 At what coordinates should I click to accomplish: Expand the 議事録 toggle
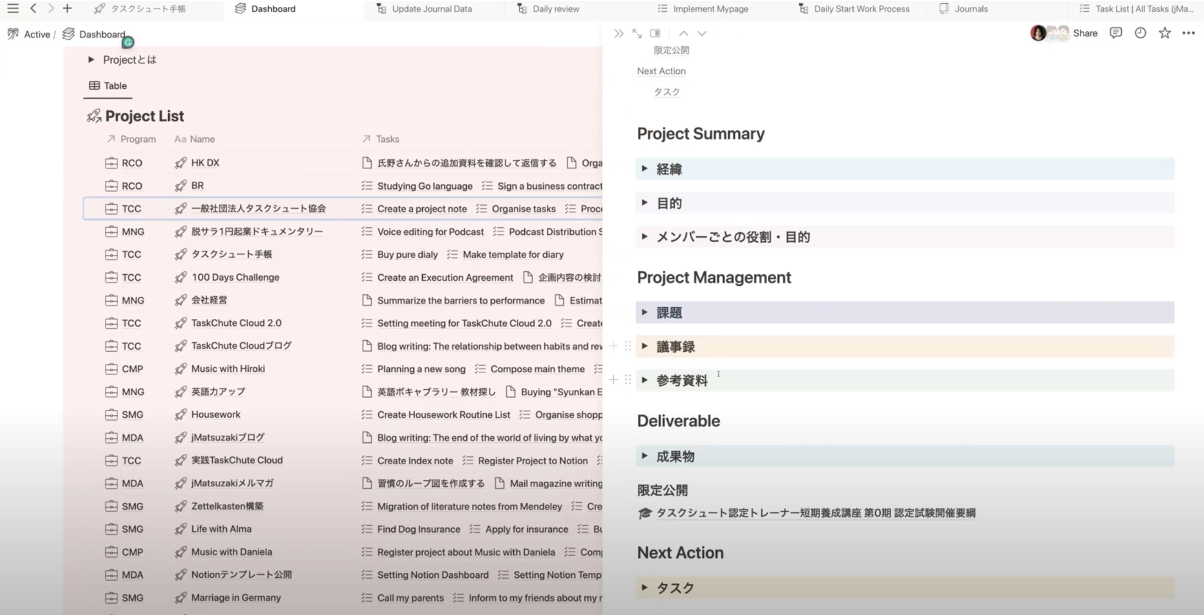[645, 346]
